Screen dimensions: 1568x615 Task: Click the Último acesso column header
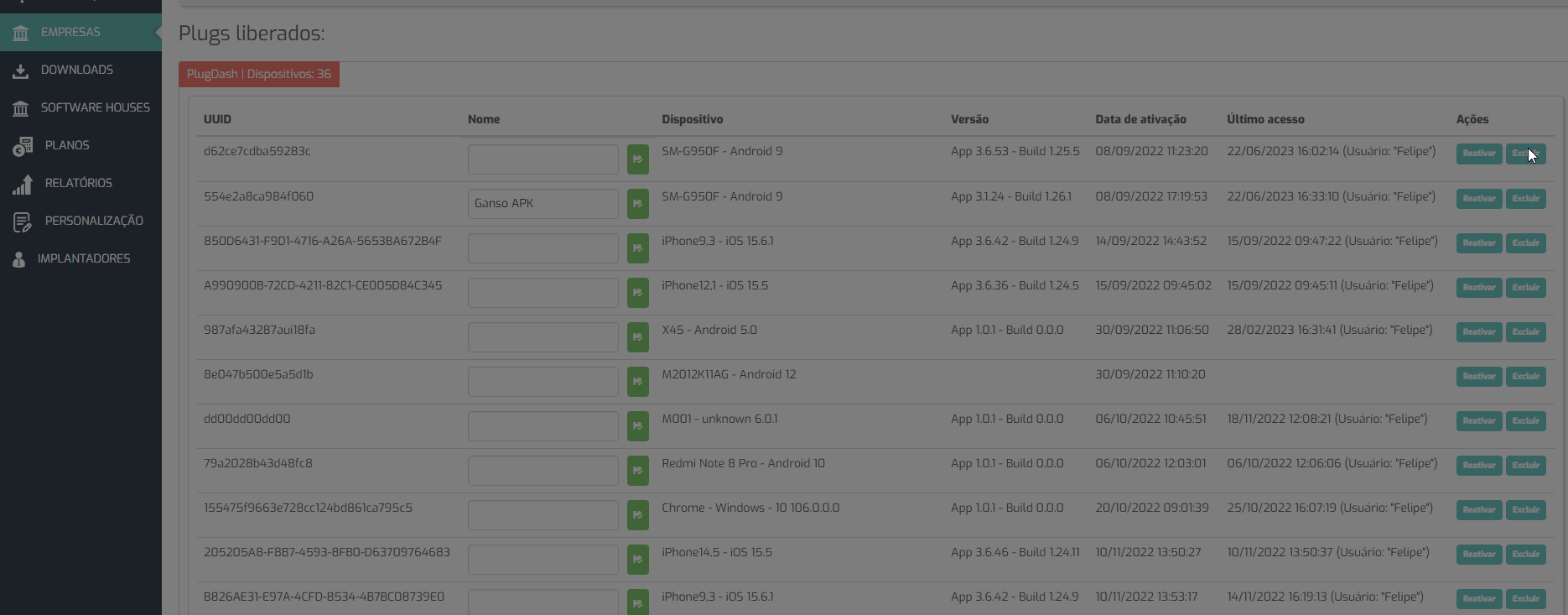(x=1265, y=119)
